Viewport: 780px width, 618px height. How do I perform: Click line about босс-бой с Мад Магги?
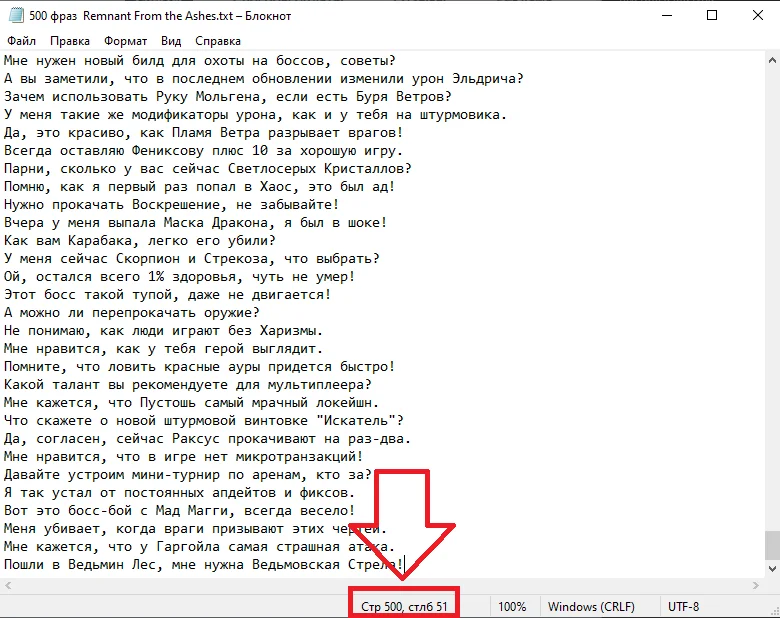pyautogui.click(x=180, y=511)
